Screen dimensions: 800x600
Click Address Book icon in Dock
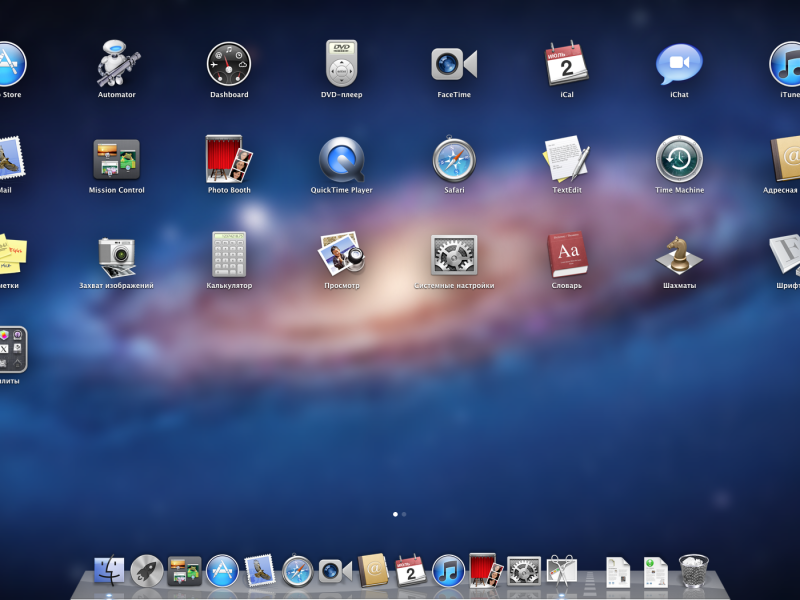point(373,570)
